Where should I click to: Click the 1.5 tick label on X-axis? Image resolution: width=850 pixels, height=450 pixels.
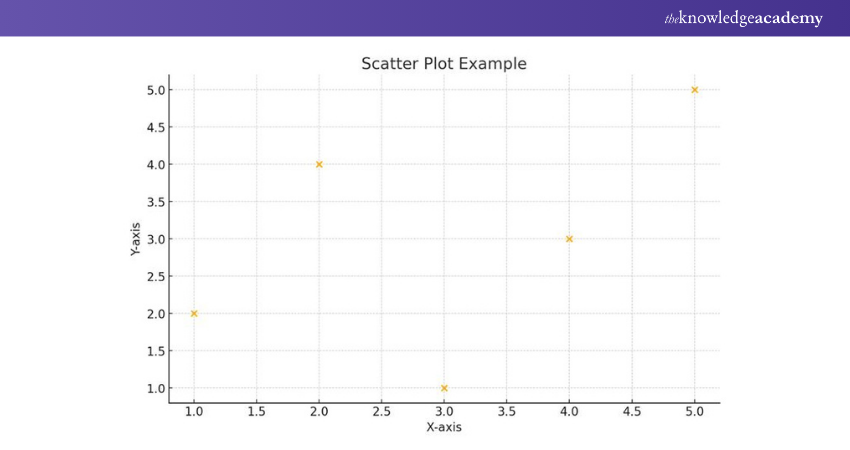256,411
